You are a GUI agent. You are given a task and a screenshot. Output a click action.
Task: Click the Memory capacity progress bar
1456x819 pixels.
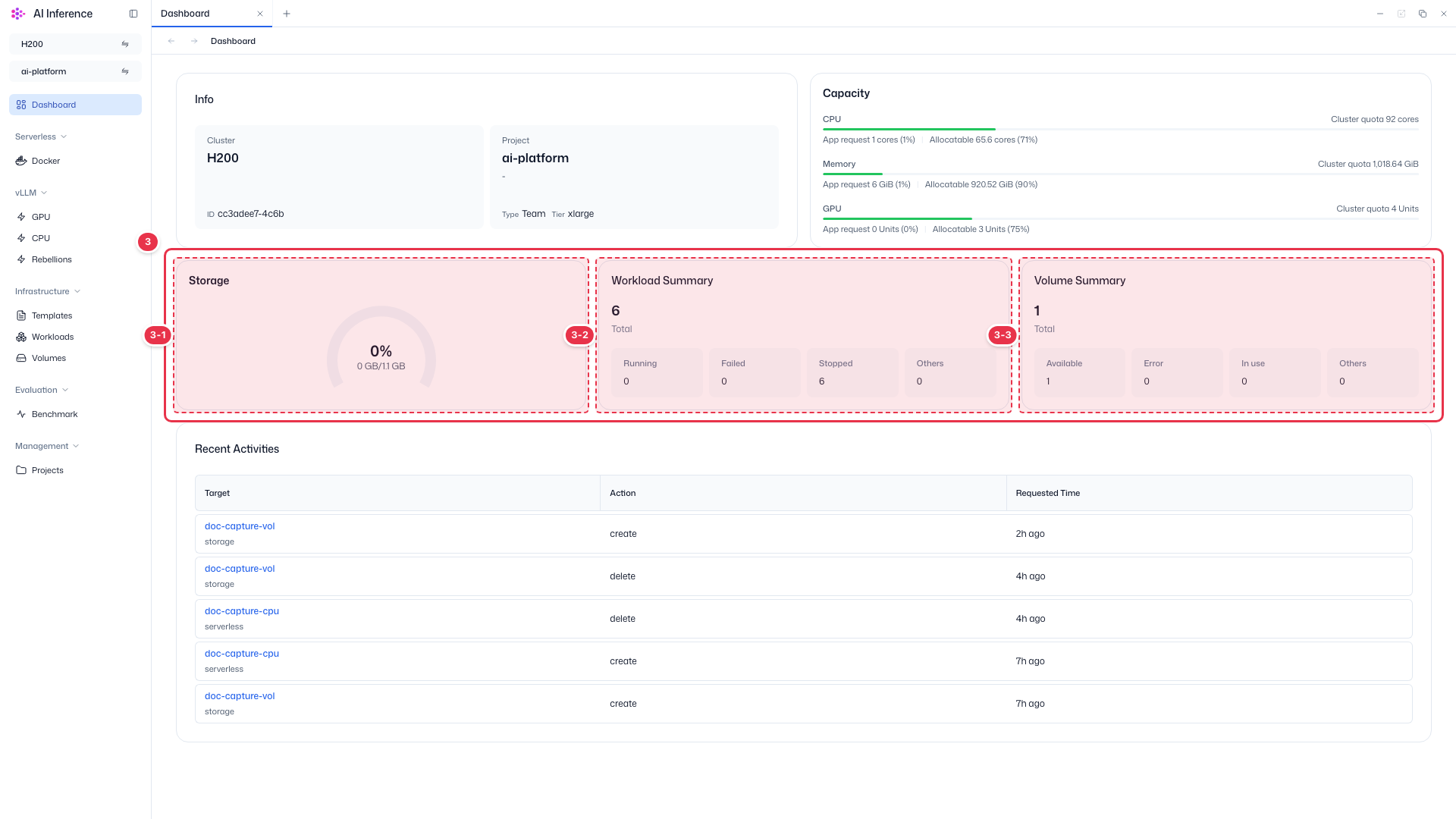1121,174
